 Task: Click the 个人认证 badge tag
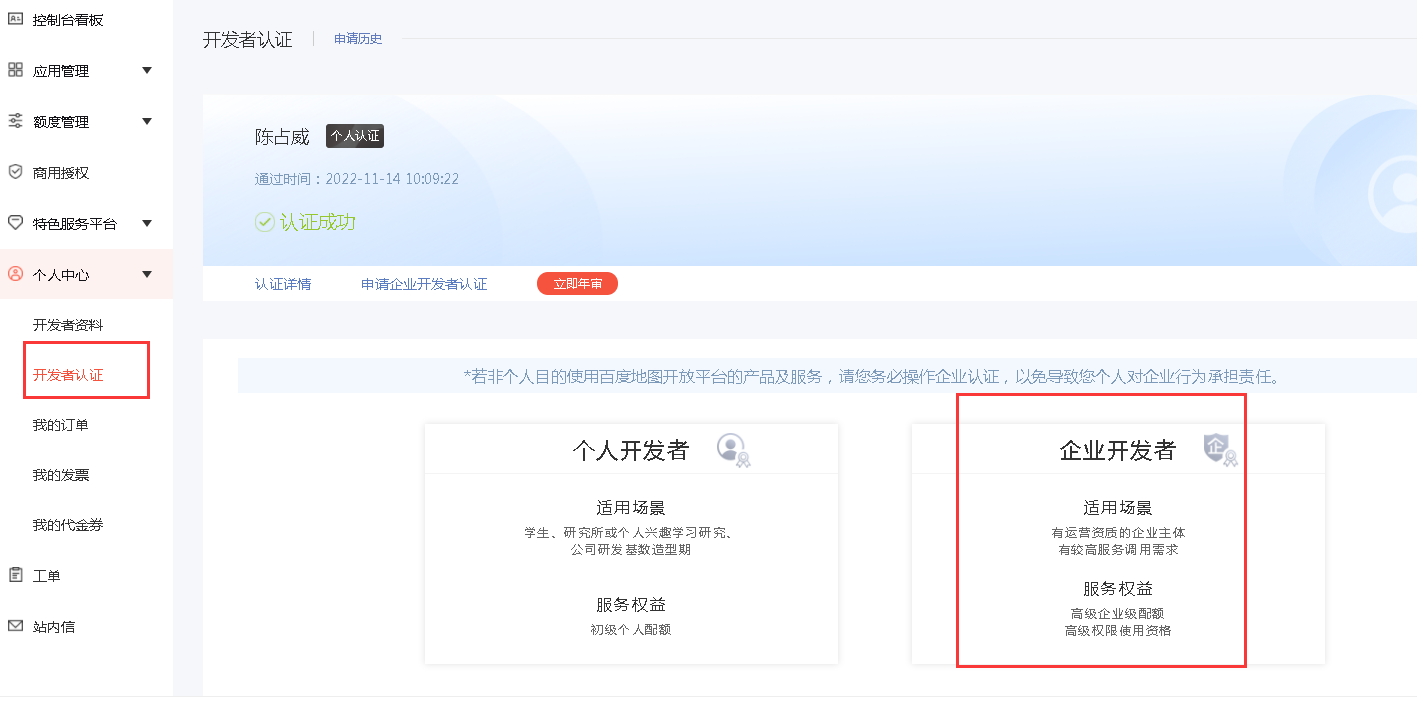pyautogui.click(x=355, y=136)
